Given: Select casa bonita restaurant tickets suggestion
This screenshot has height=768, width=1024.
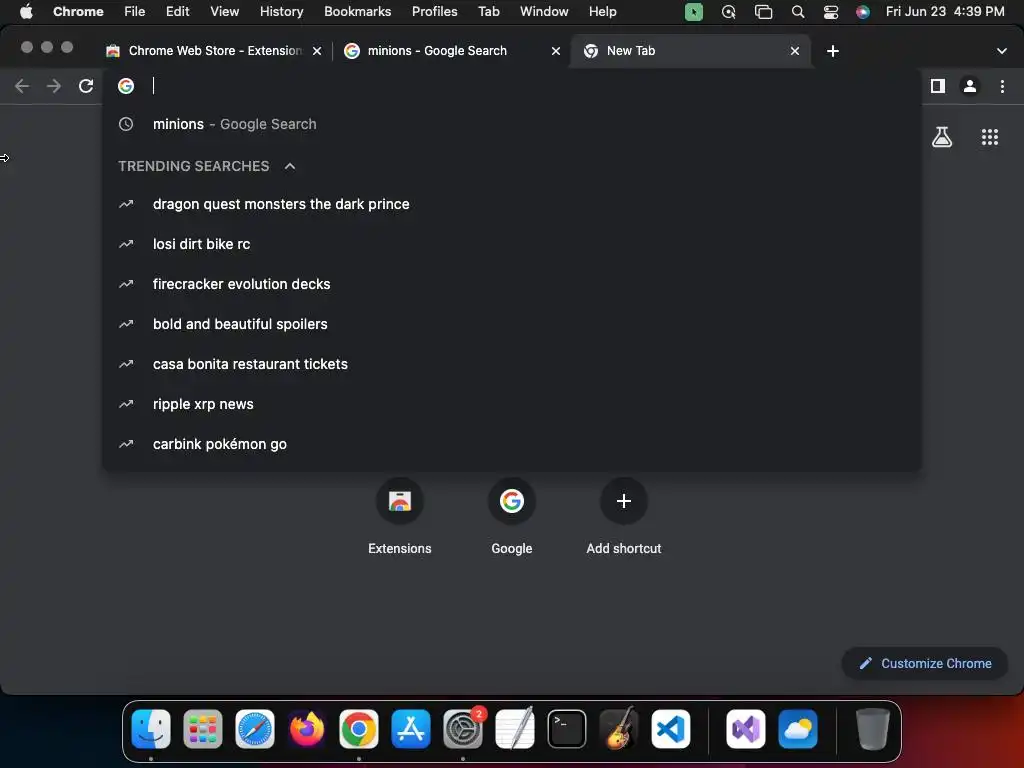Looking at the screenshot, I should [511, 364].
